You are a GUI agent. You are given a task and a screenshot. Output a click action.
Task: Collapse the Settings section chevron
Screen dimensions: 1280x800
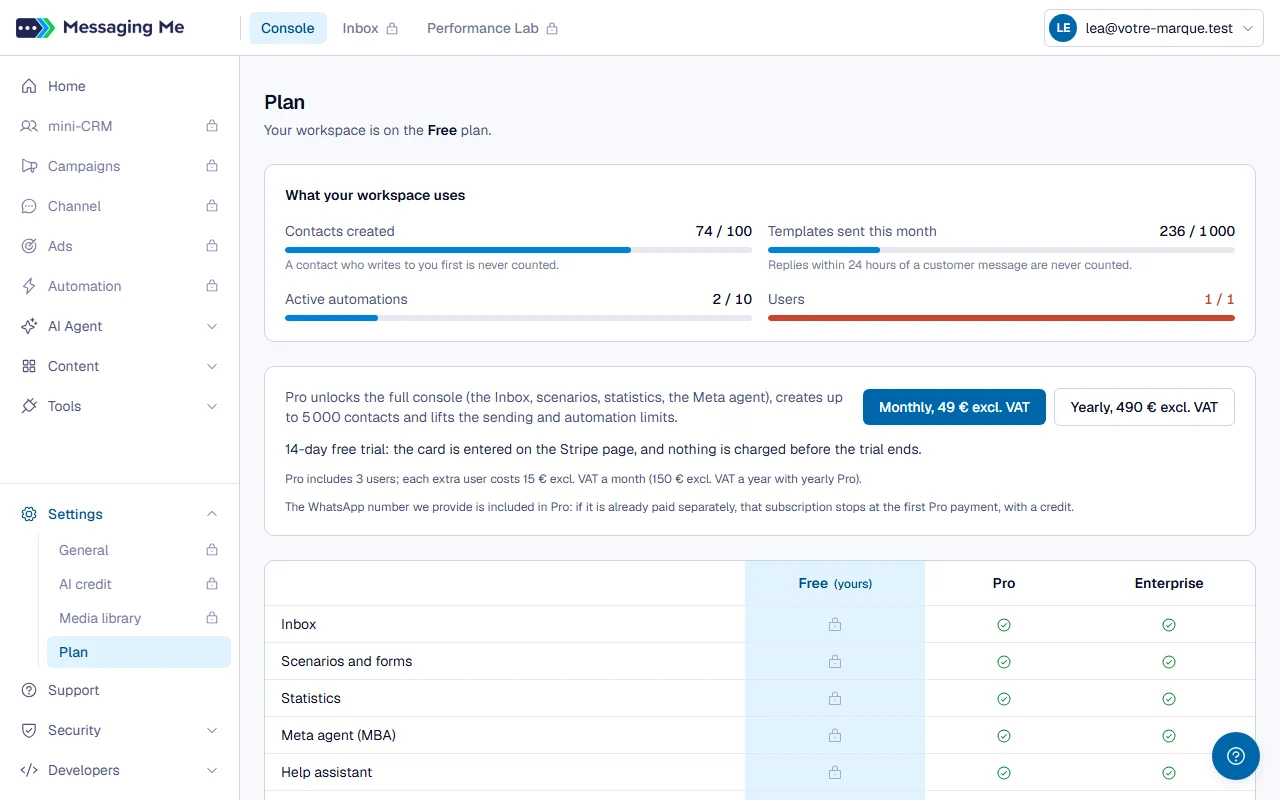(212, 514)
